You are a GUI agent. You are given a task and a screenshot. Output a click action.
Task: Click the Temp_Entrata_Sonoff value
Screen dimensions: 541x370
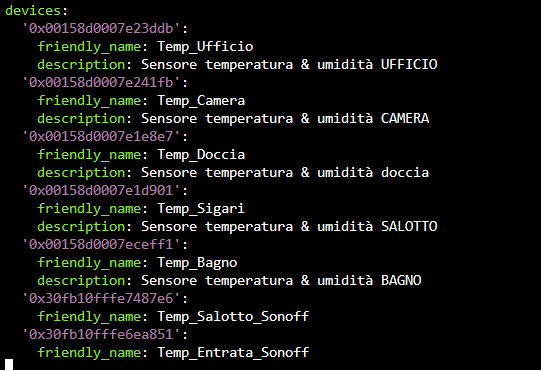tap(233, 352)
